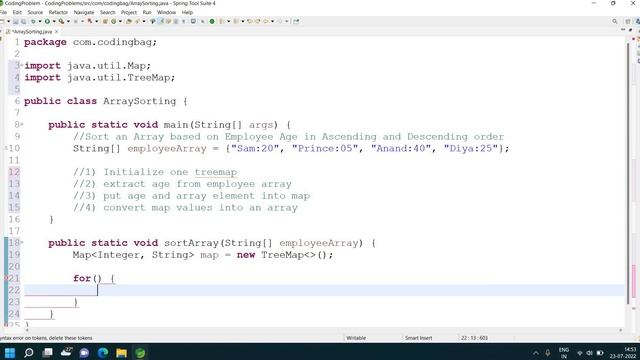
Task: Click the green circle Boot Dashboard icon
Action: [x=212, y=21]
